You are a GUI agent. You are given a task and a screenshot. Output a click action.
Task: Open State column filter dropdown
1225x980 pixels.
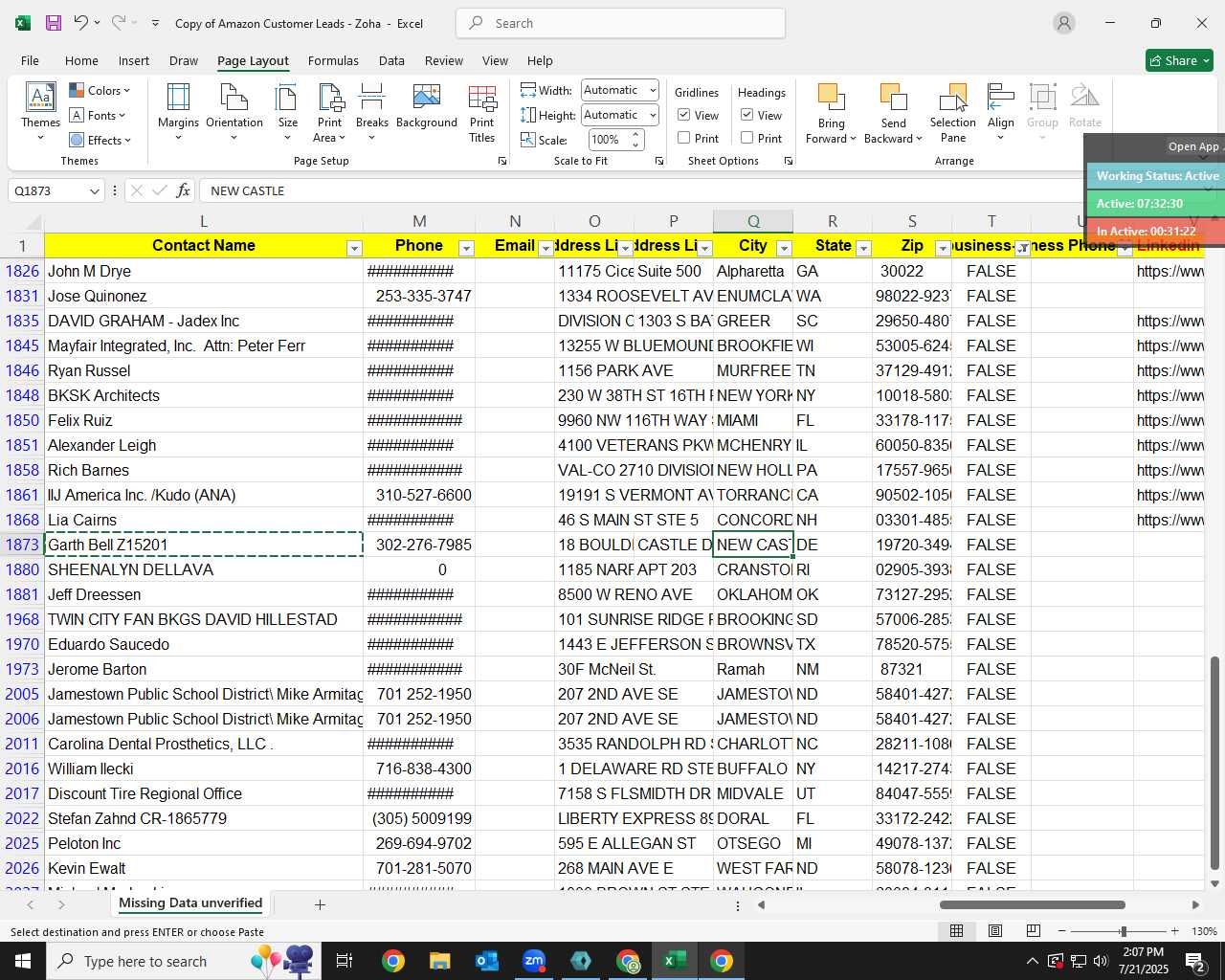(863, 248)
